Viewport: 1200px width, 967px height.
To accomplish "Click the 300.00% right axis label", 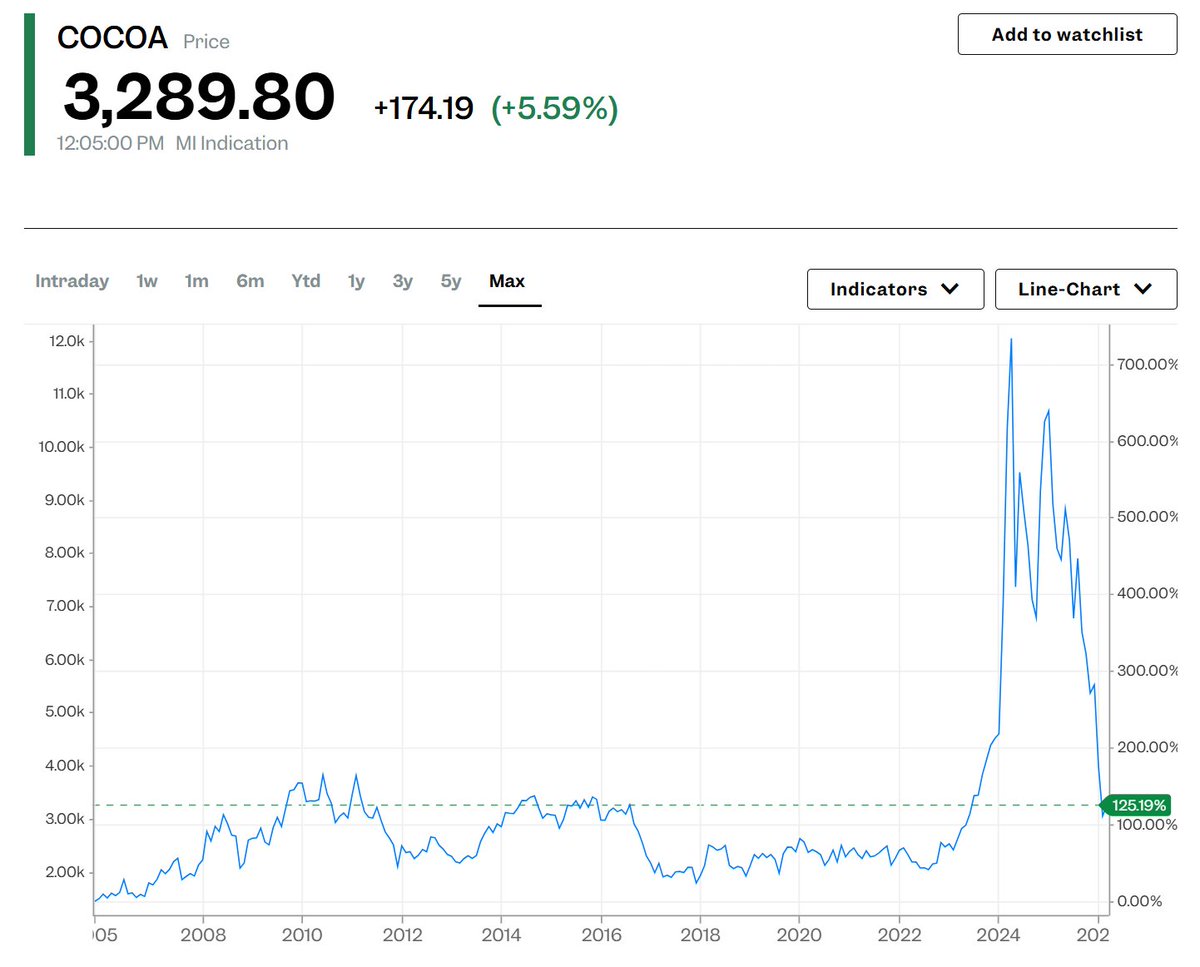I will click(1146, 670).
